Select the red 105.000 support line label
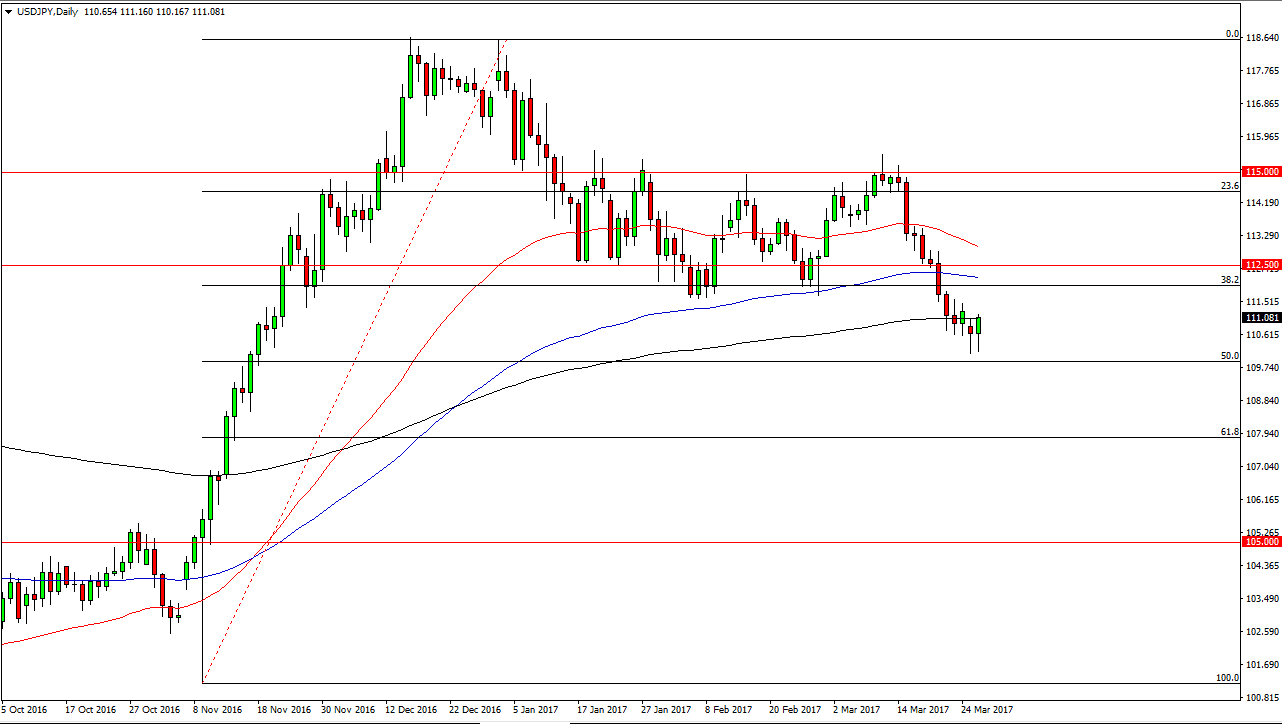Image resolution: width=1282 pixels, height=724 pixels. coord(1259,541)
